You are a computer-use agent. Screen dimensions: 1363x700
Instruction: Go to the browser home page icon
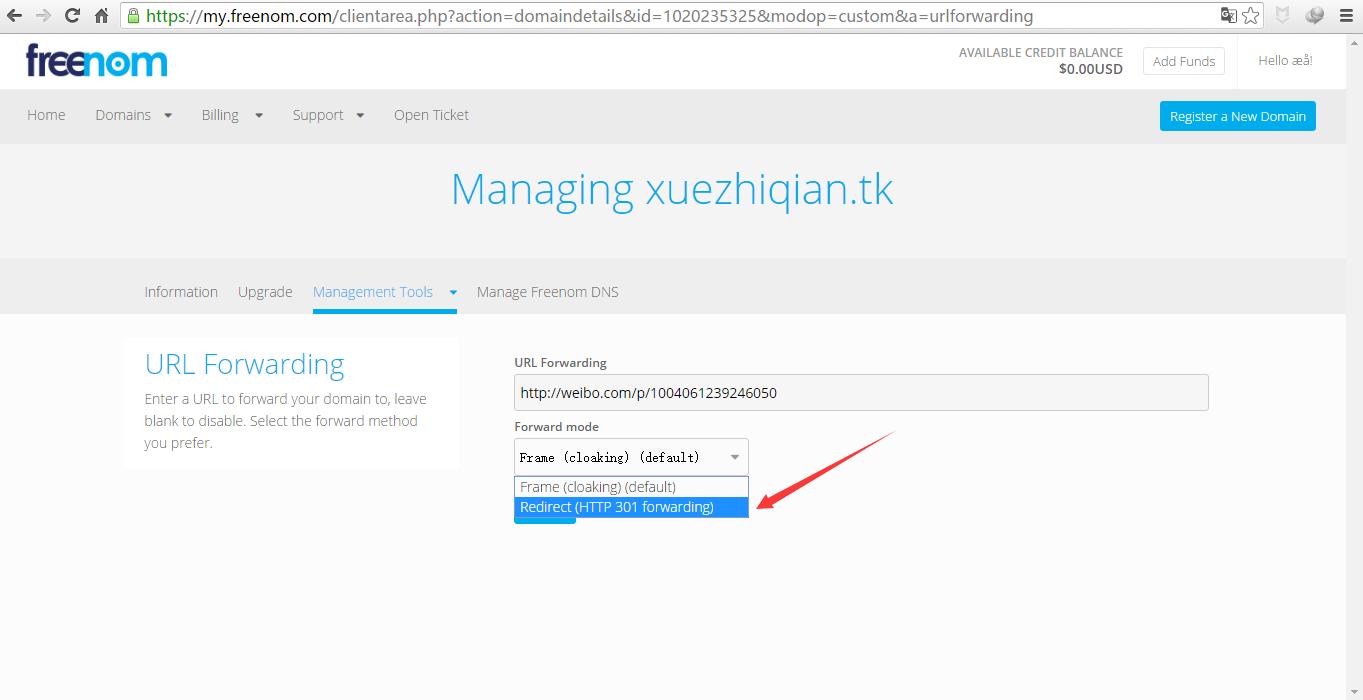(x=101, y=16)
